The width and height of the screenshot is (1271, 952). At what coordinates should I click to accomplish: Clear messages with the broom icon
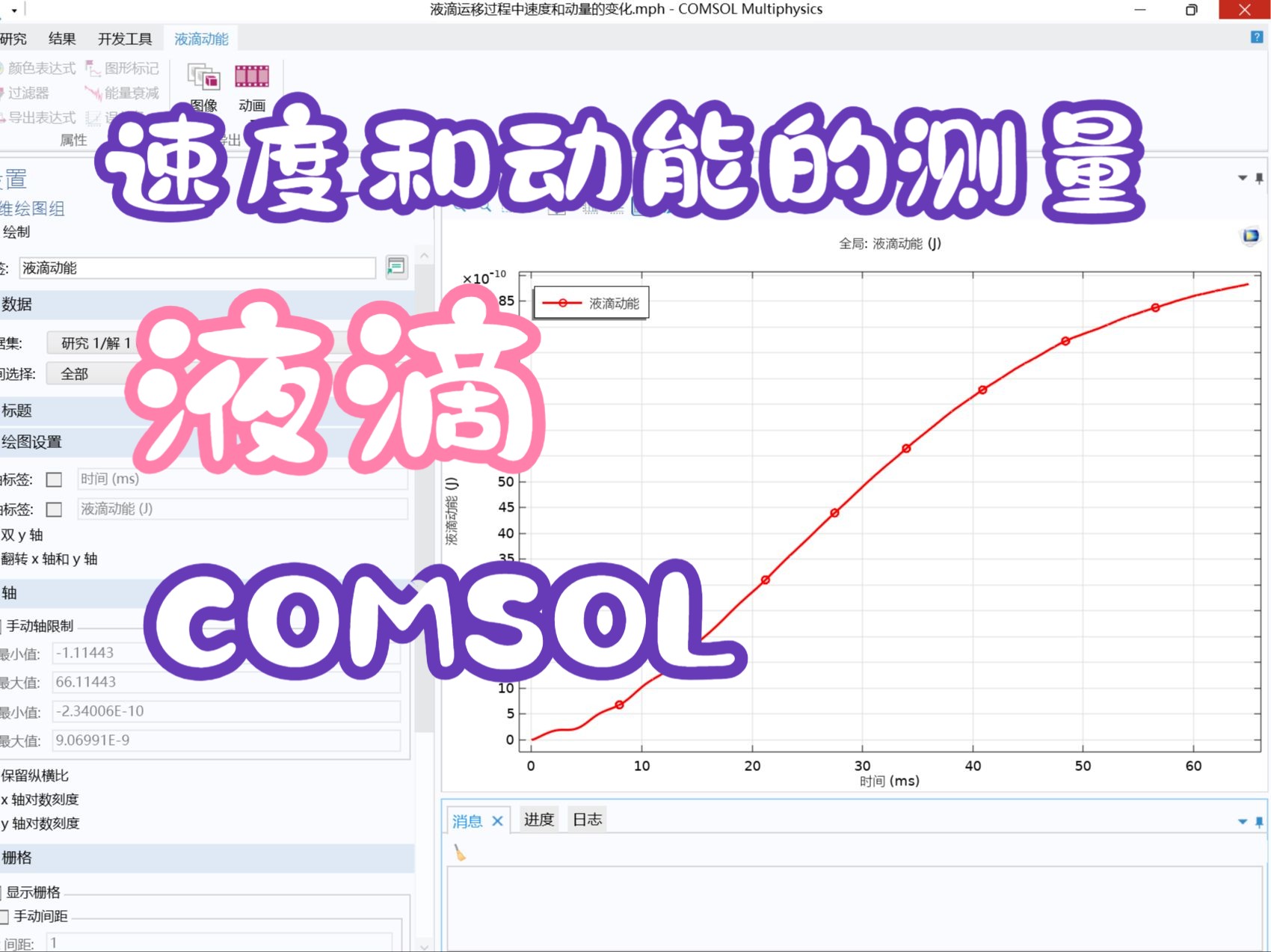pyautogui.click(x=458, y=853)
